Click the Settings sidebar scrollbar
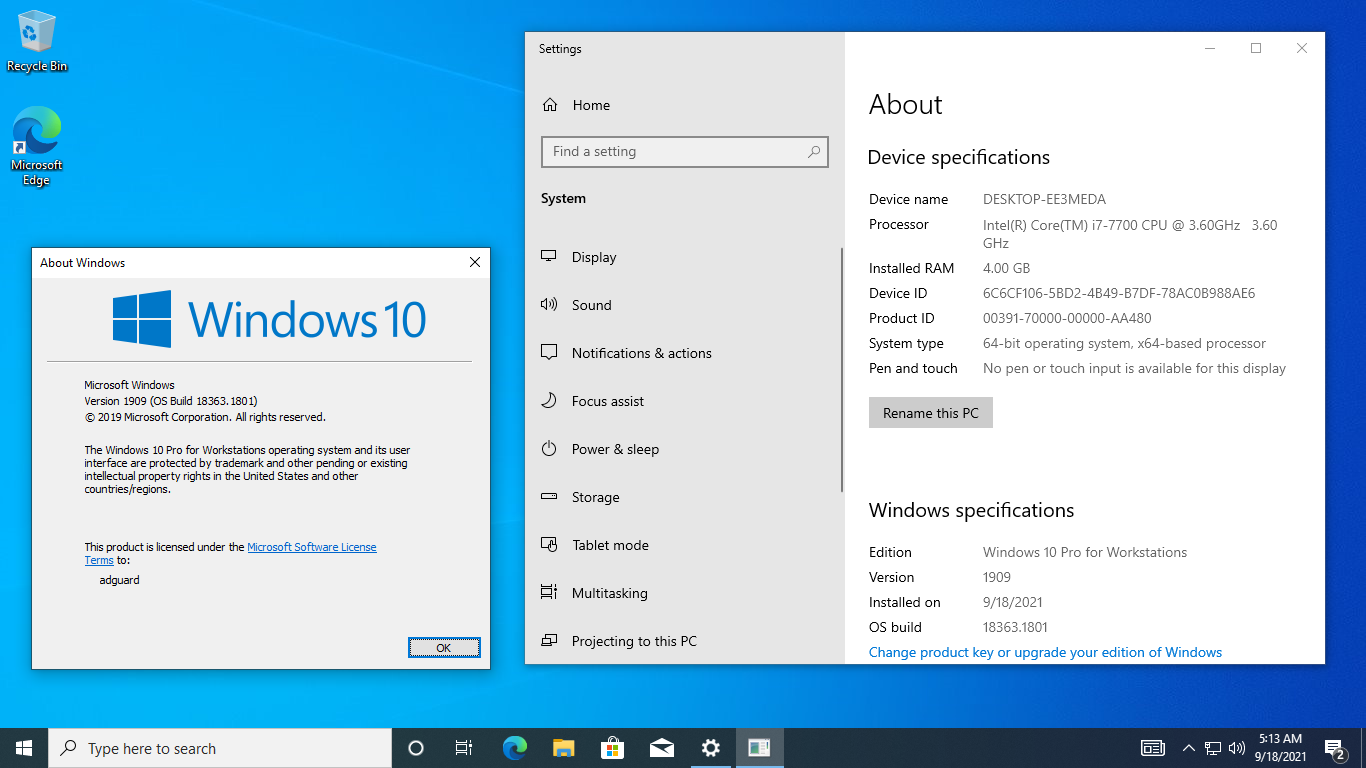 pos(842,370)
